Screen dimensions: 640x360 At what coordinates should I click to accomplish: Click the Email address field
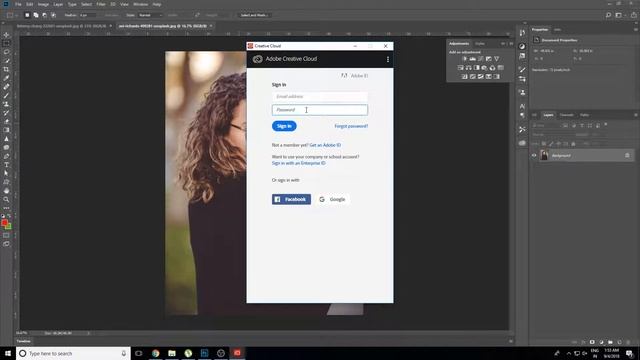[x=320, y=97]
